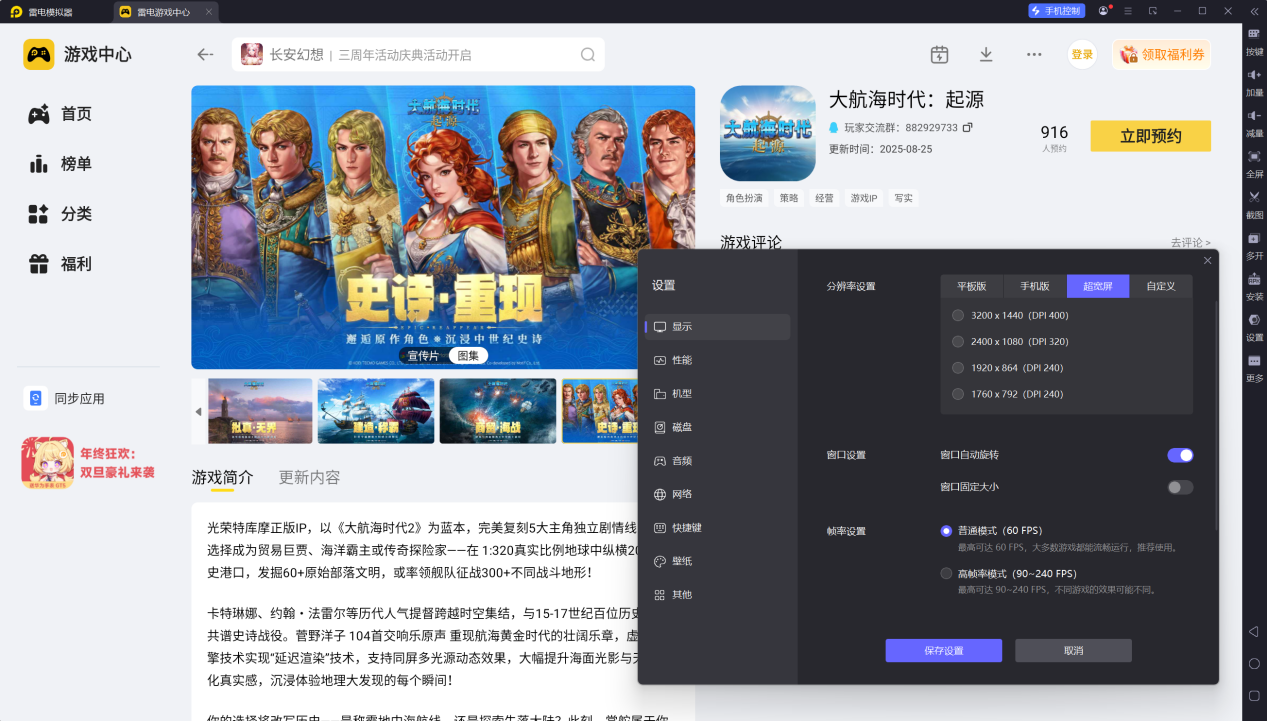1267x721 pixels.
Task: Open 壁纸 settings category
Action: (x=717, y=561)
